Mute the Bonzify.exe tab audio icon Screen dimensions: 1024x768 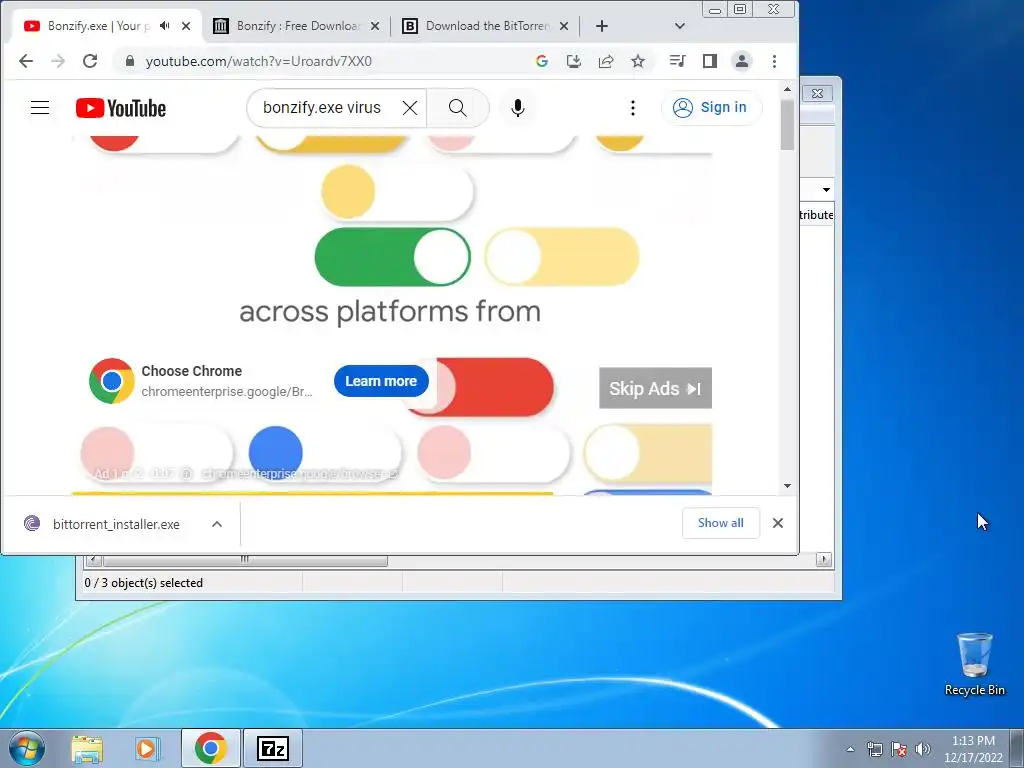click(165, 26)
